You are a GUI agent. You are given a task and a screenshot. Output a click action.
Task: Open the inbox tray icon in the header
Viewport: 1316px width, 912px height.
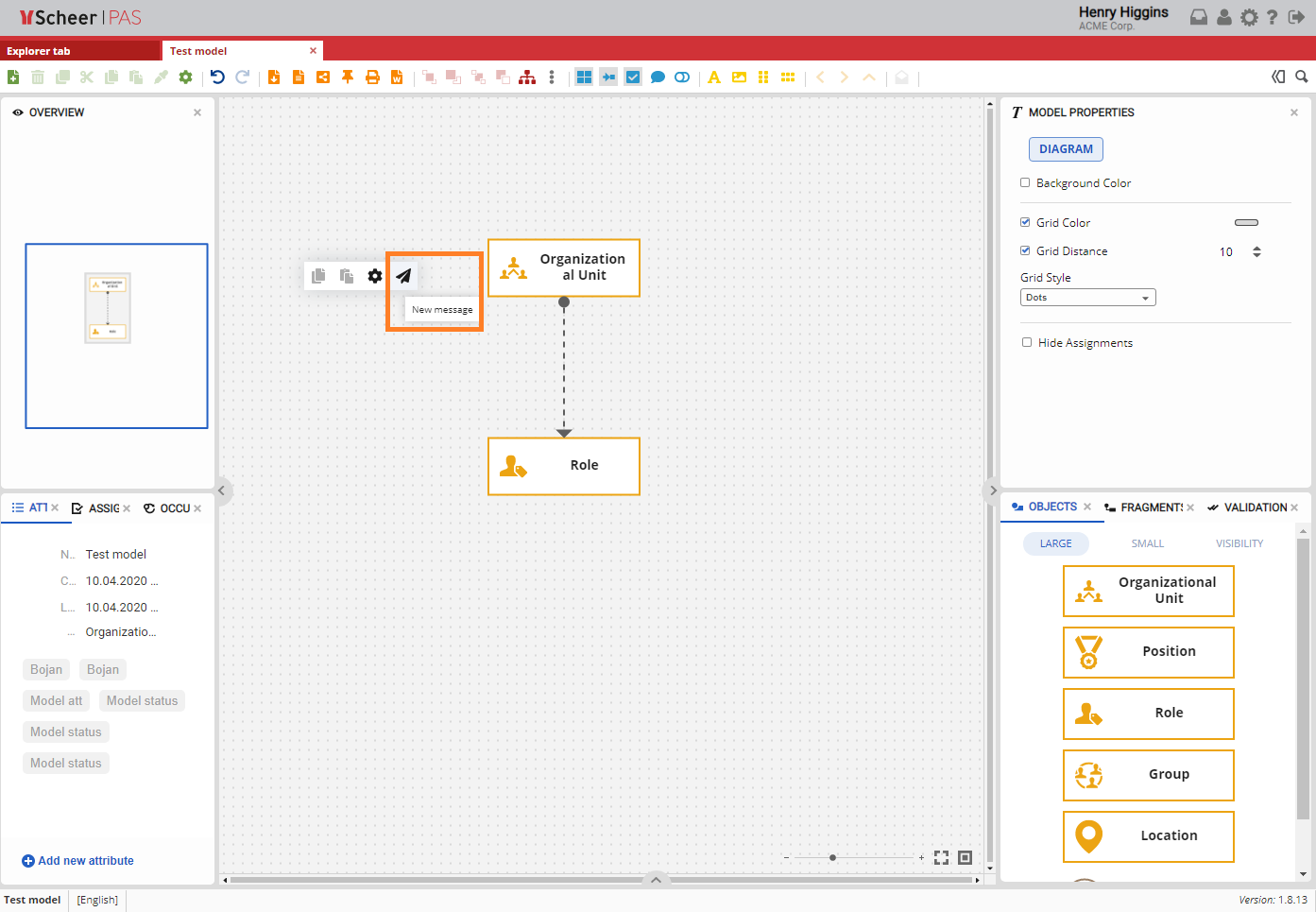[1198, 17]
